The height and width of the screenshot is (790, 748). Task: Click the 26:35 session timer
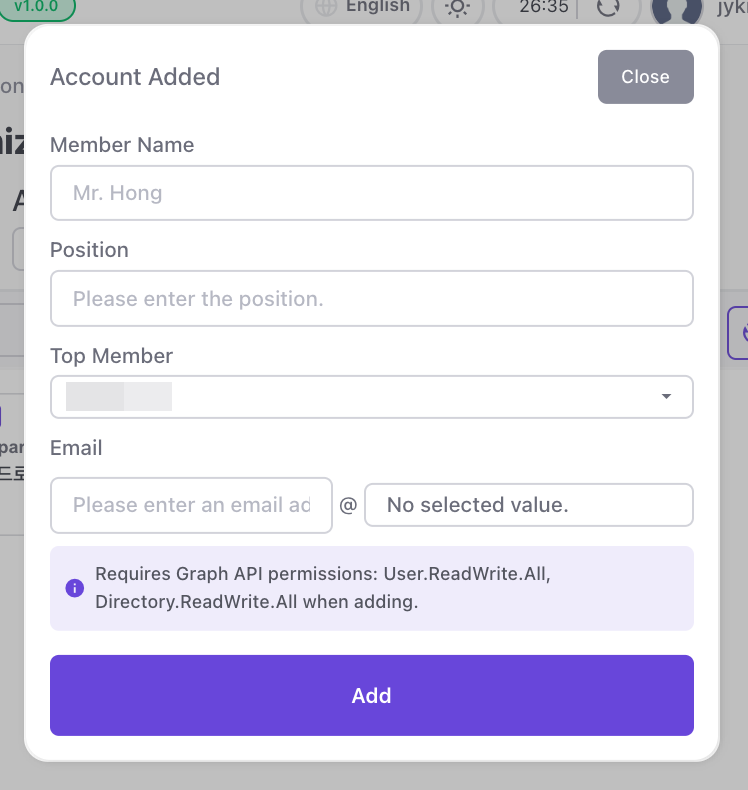point(545,7)
